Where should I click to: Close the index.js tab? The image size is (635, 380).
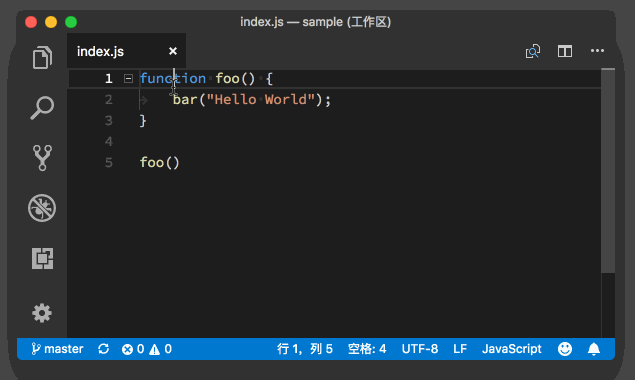[173, 51]
